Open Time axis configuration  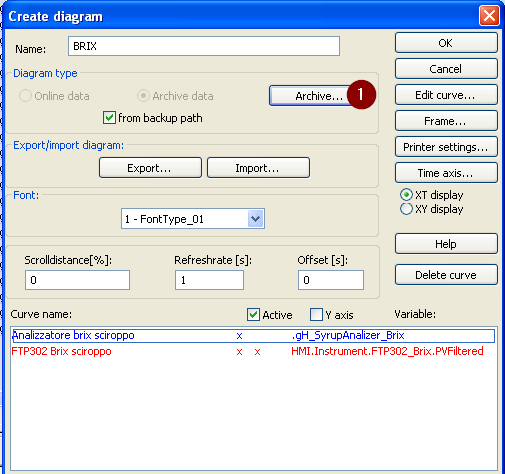(446, 173)
